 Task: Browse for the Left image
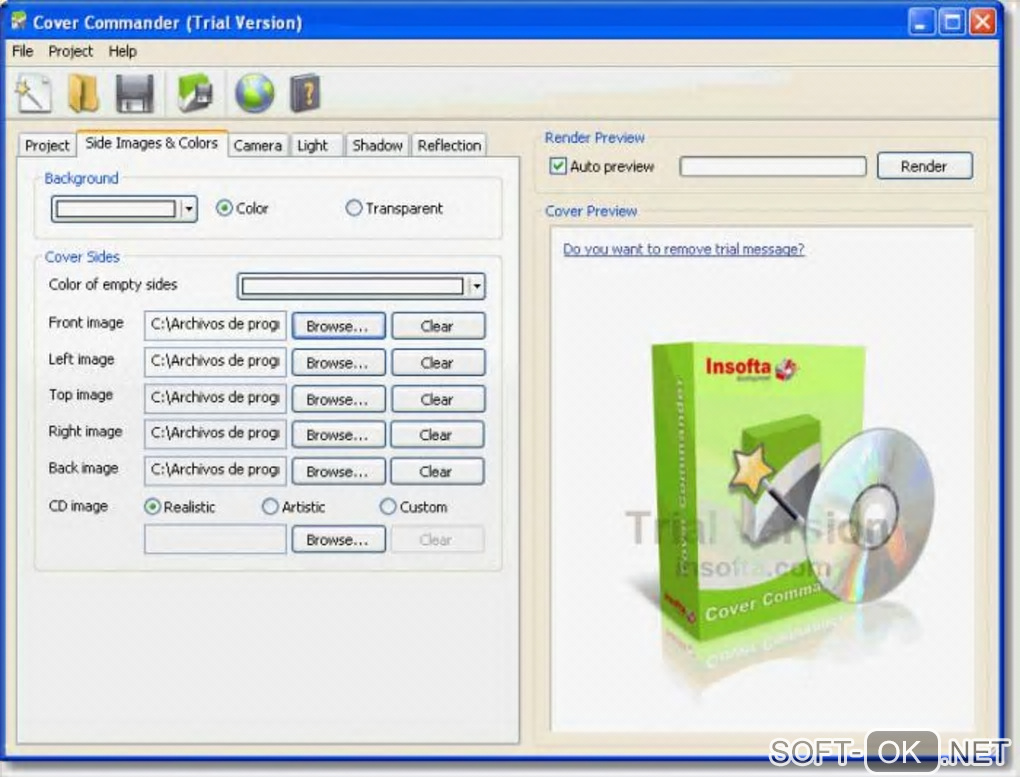(338, 362)
